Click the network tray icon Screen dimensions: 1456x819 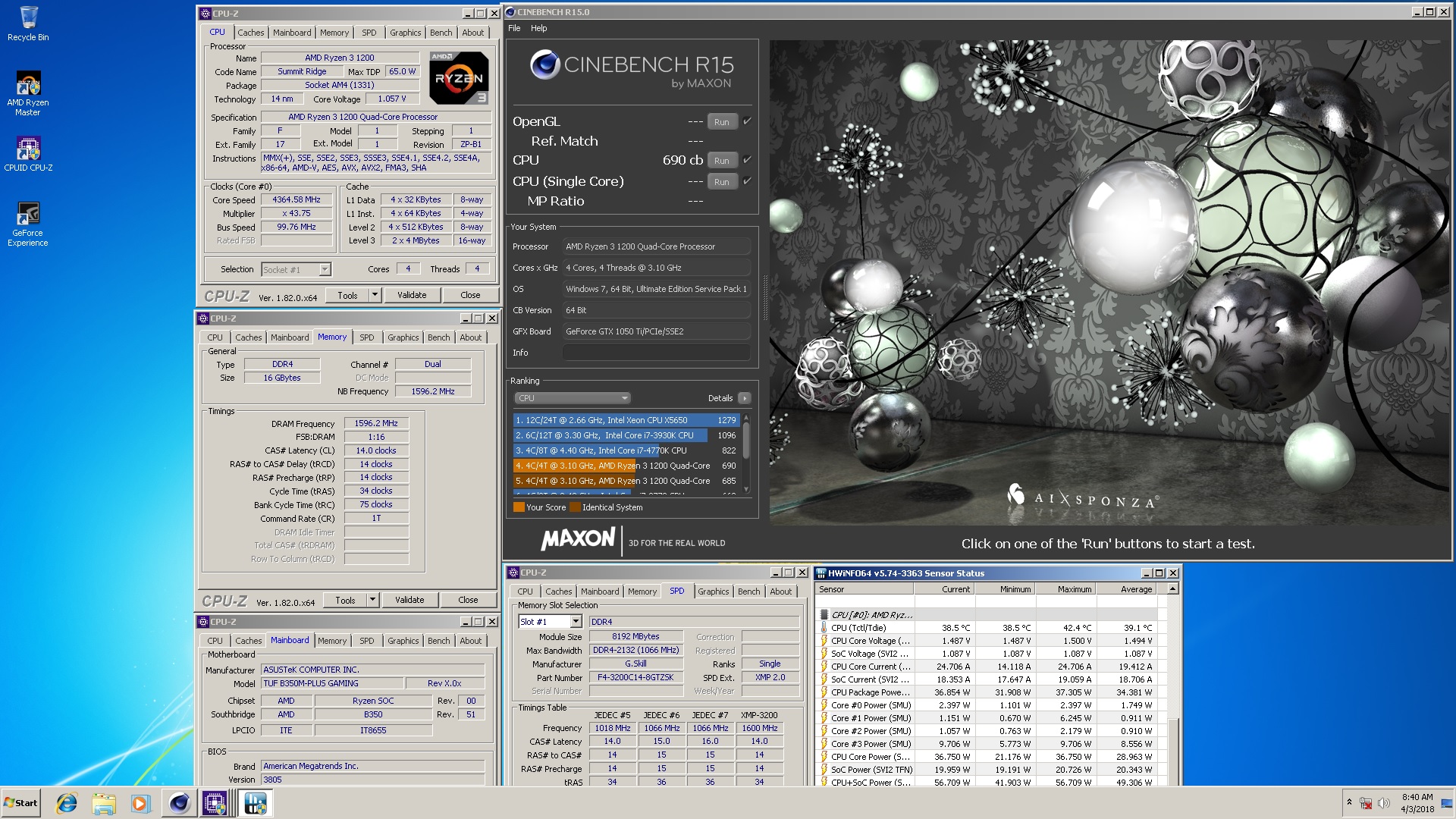tap(1366, 803)
